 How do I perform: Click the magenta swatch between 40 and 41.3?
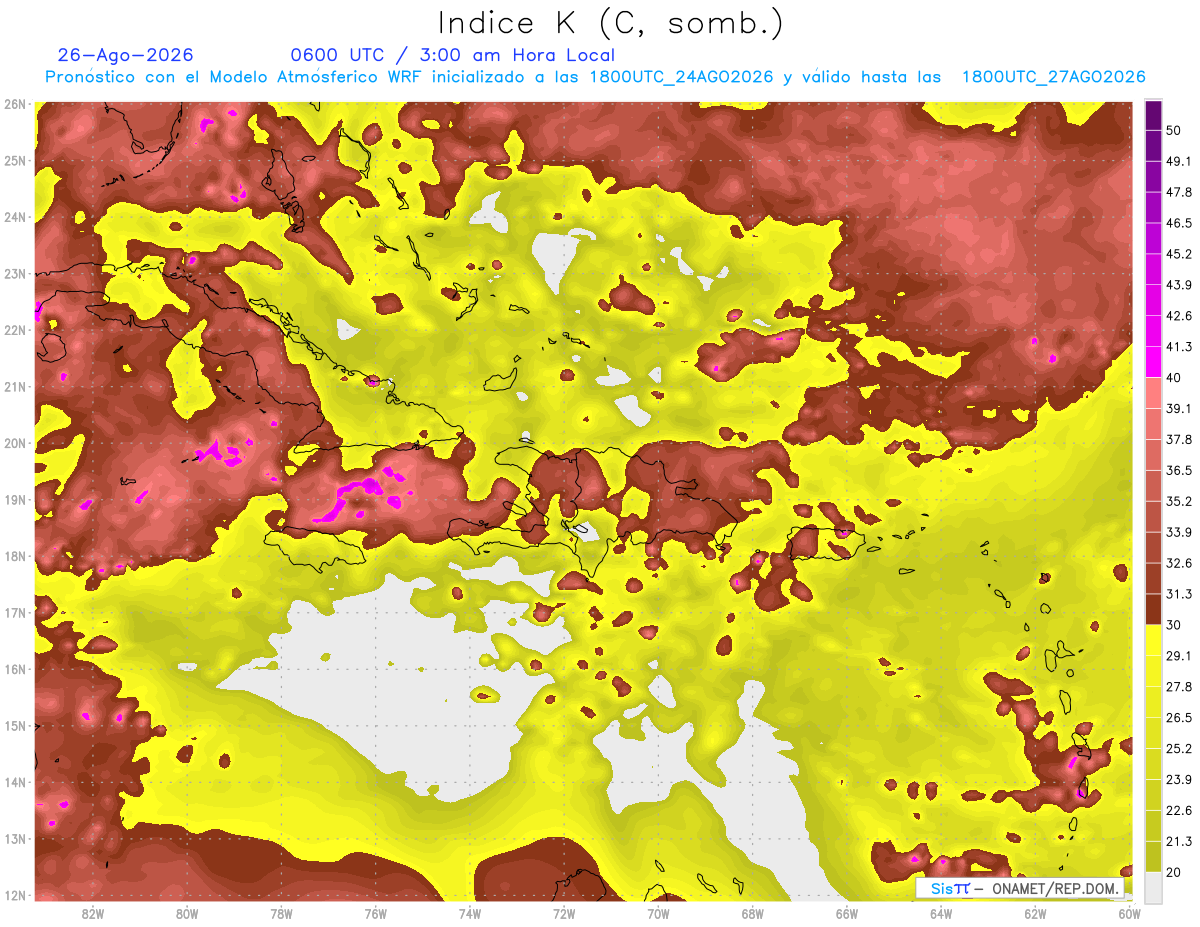coord(1153,361)
